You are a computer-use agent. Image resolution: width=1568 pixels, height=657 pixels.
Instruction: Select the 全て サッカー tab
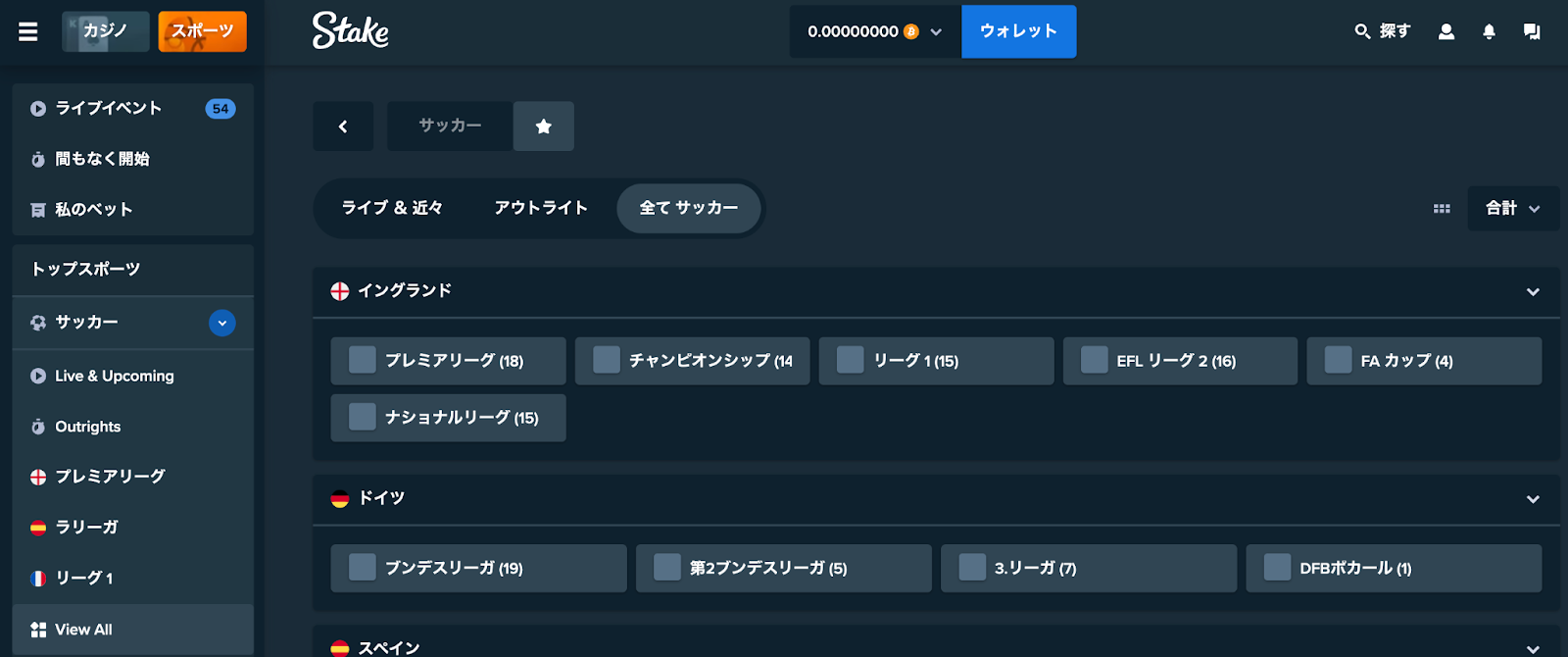(x=689, y=208)
